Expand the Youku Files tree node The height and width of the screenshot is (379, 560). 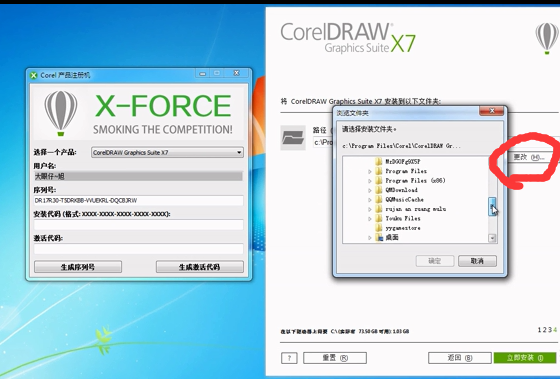370,219
